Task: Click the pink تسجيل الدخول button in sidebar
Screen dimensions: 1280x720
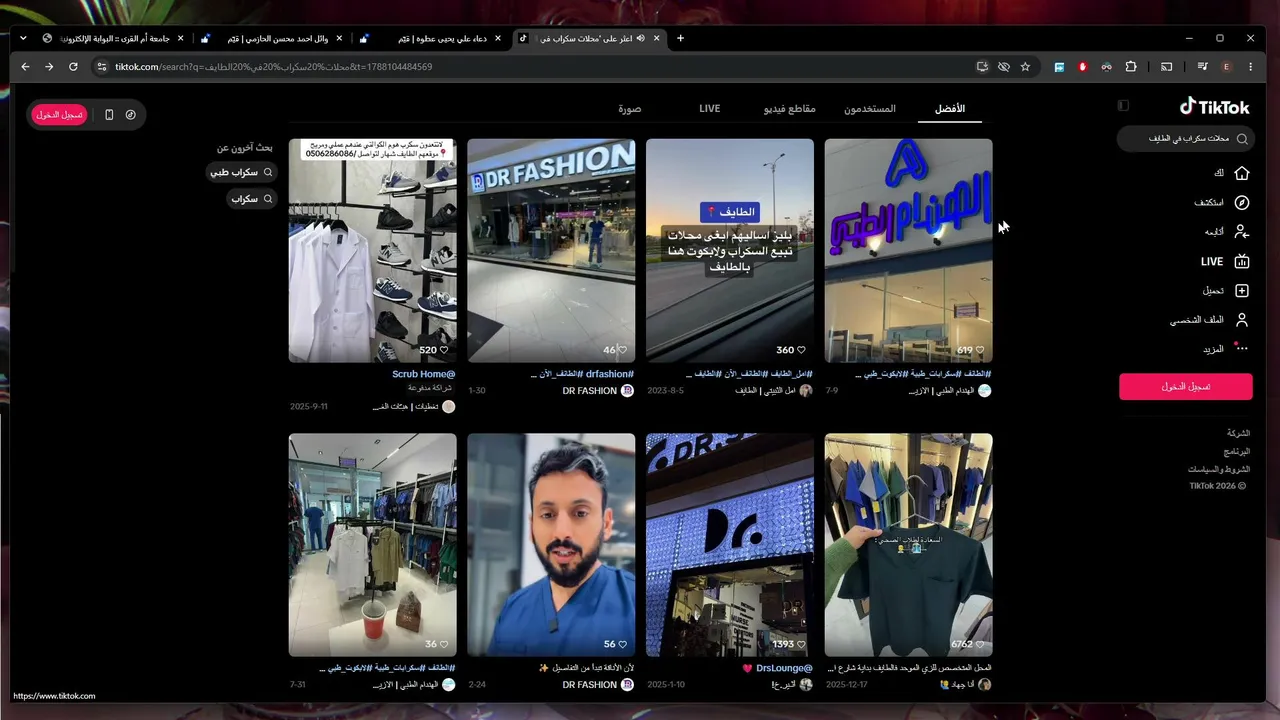Action: [1185, 386]
